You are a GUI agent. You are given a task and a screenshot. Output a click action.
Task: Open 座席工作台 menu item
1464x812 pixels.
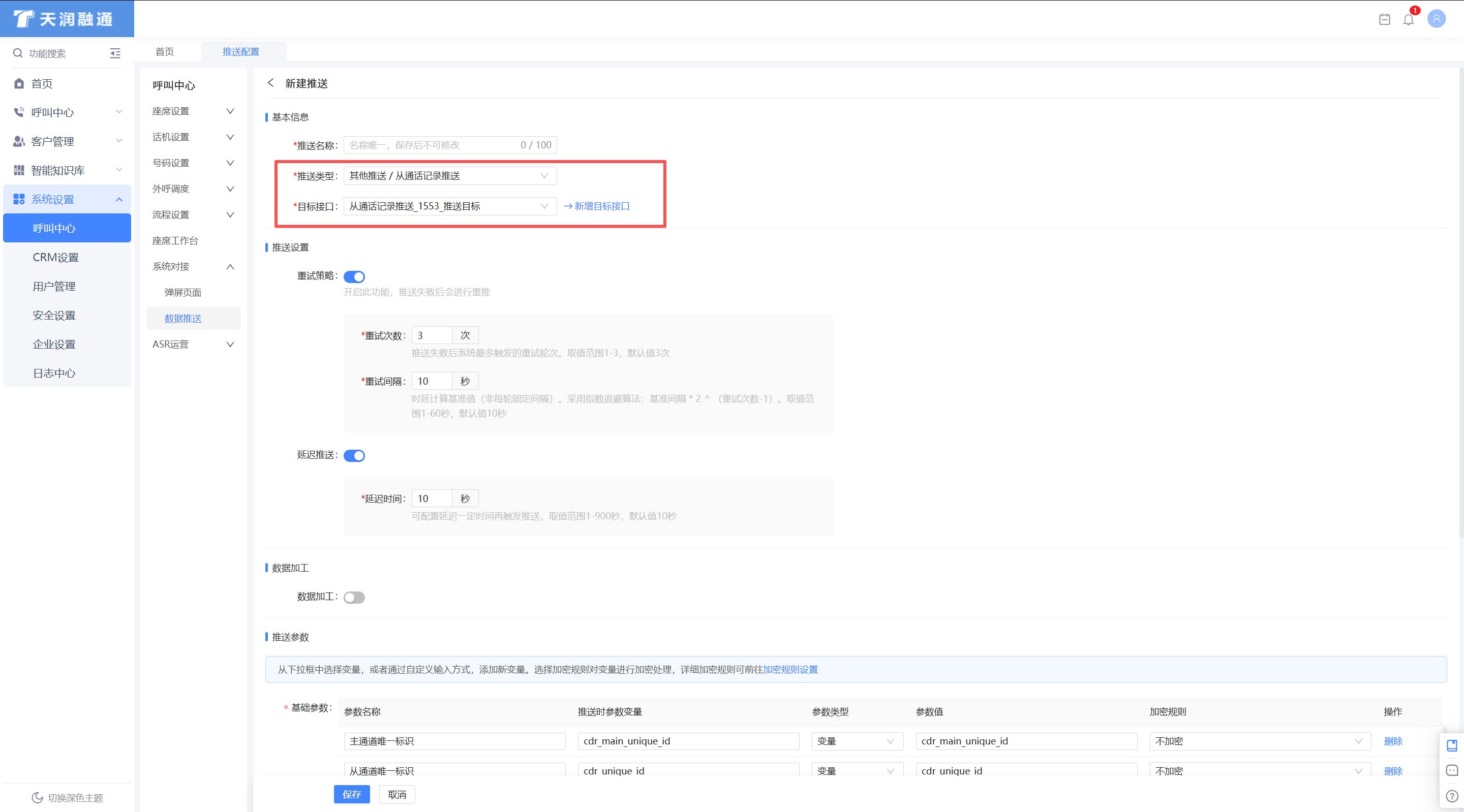point(193,241)
